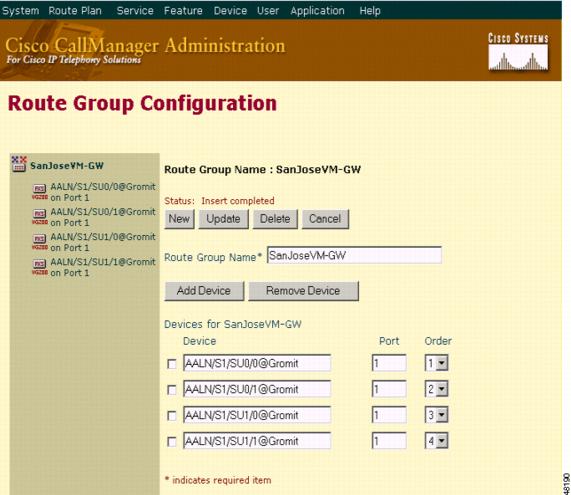571x495 pixels.
Task: Click the Update button
Action: (x=224, y=219)
